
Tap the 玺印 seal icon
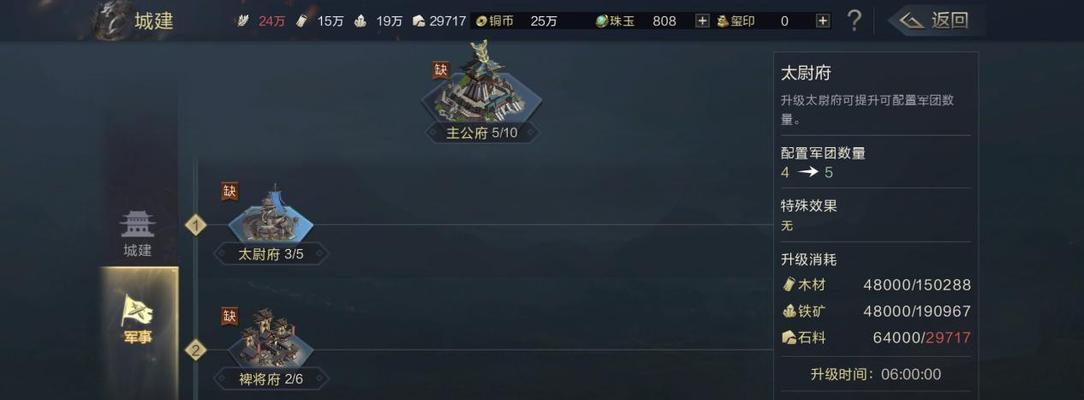pos(722,21)
